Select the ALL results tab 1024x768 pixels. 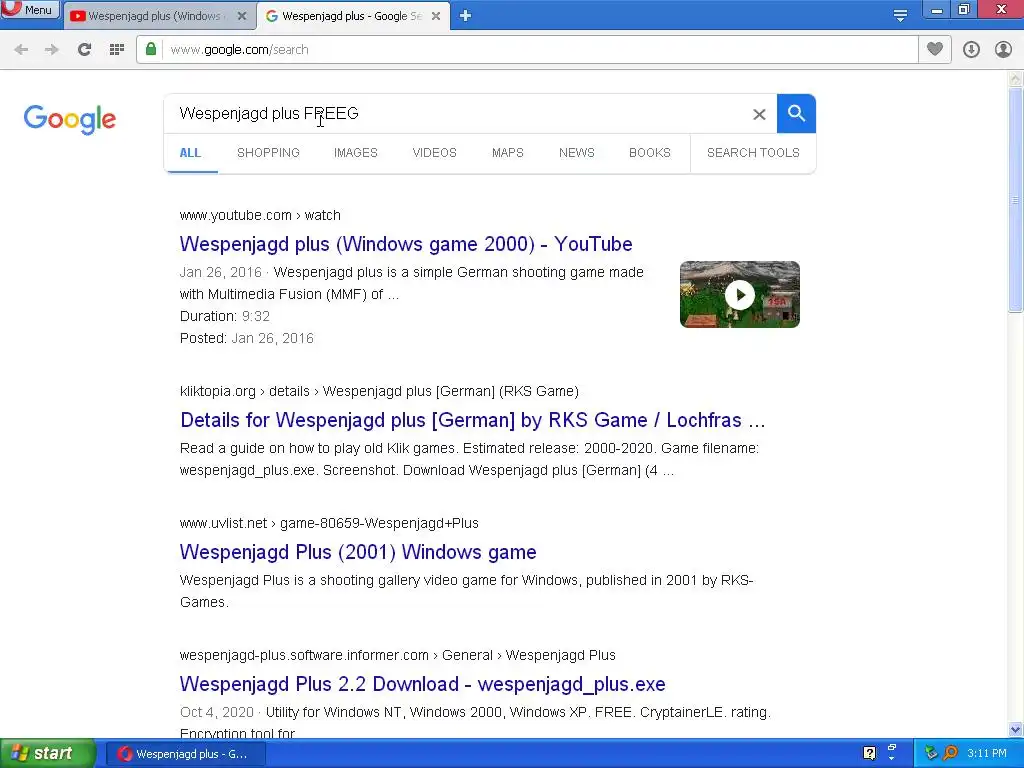(x=190, y=153)
